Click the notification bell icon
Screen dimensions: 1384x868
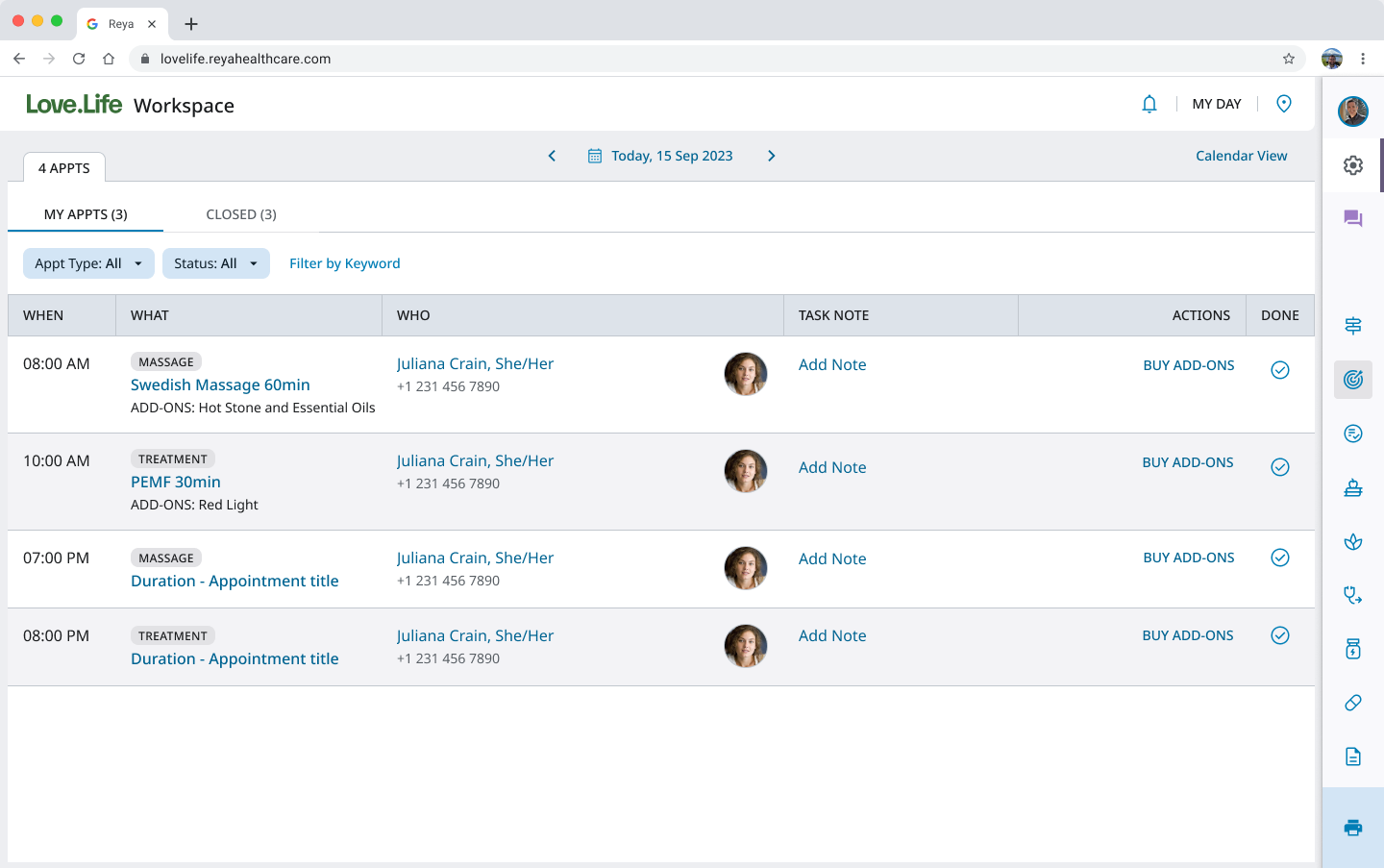coord(1149,104)
